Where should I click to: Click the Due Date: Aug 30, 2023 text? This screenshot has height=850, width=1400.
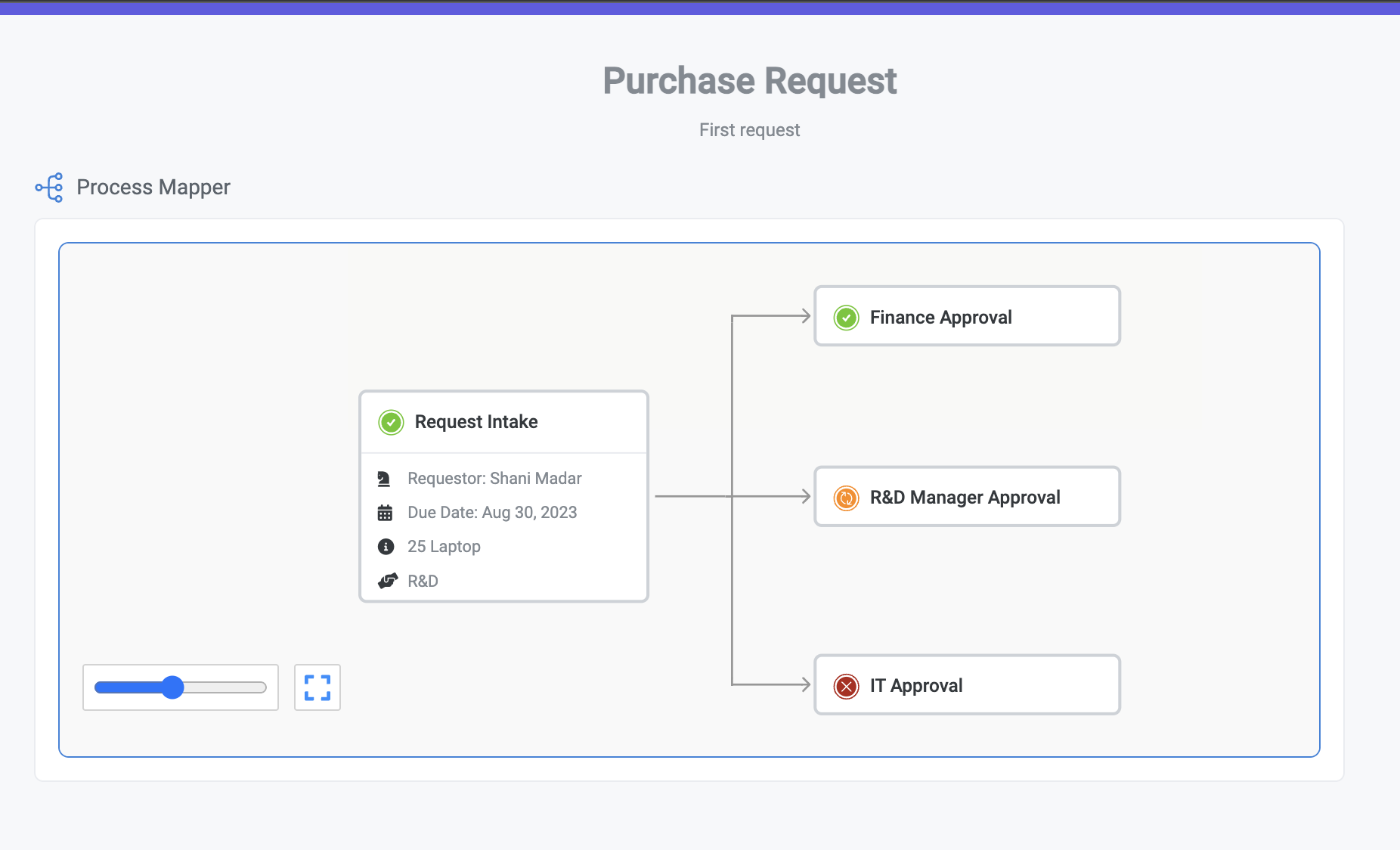492,513
